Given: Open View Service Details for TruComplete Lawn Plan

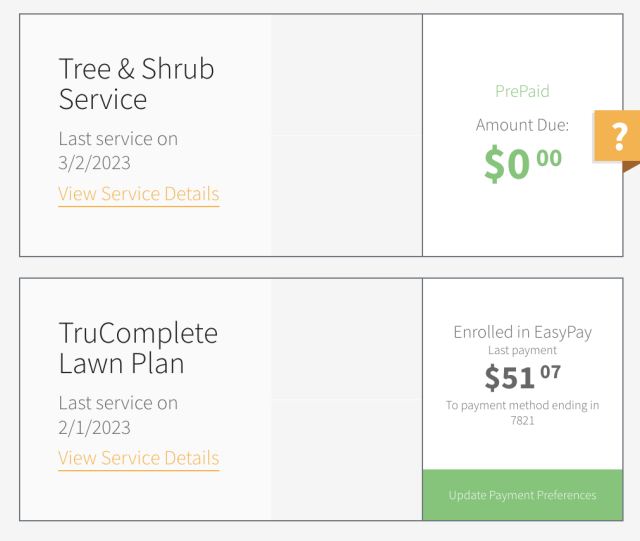Looking at the screenshot, I should [x=138, y=458].
